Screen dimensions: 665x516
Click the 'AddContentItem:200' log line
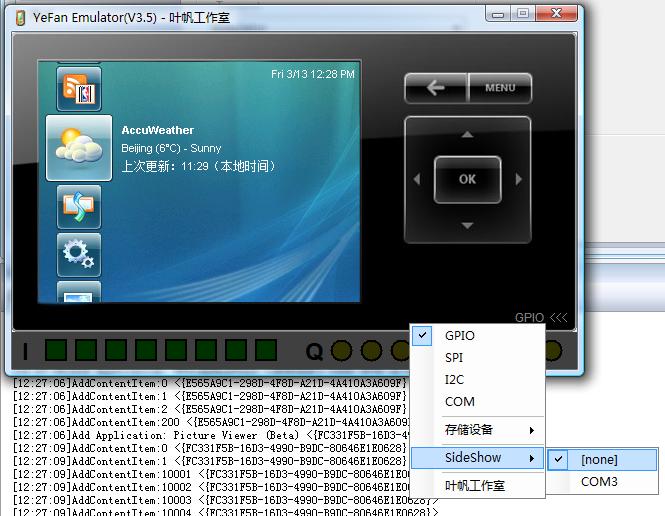pyautogui.click(x=211, y=422)
